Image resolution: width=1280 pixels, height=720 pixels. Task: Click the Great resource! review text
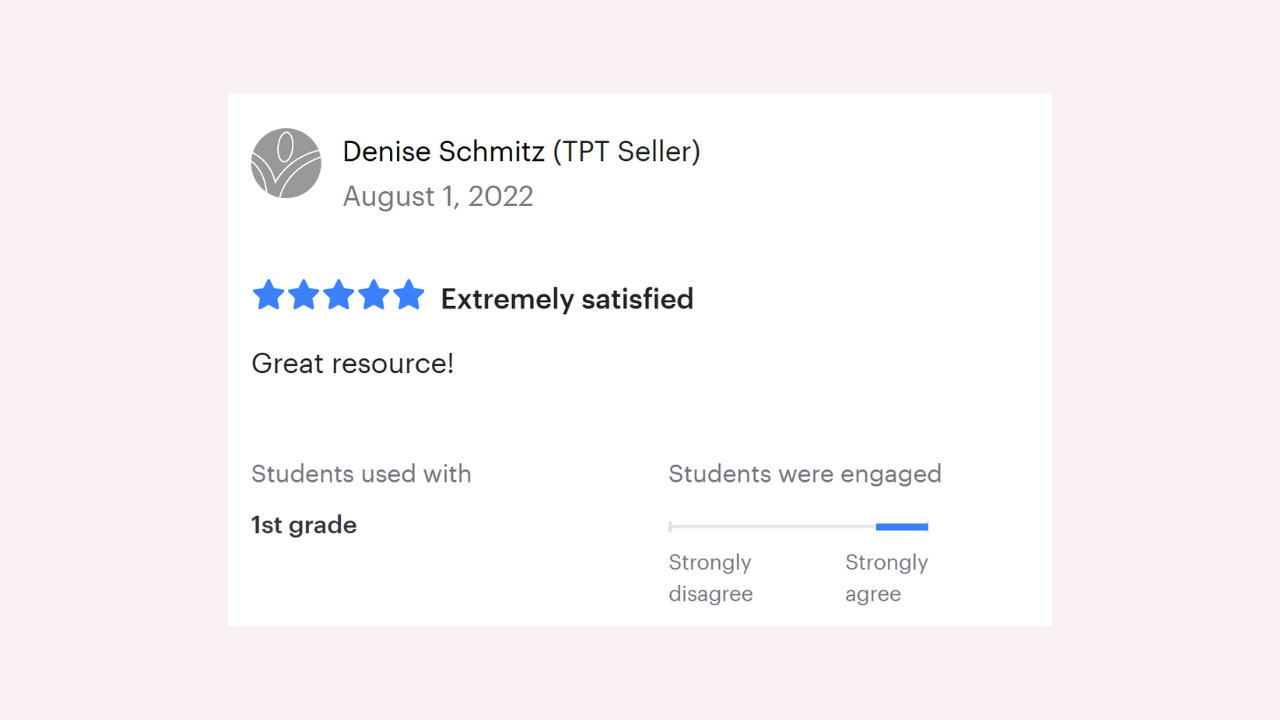352,363
